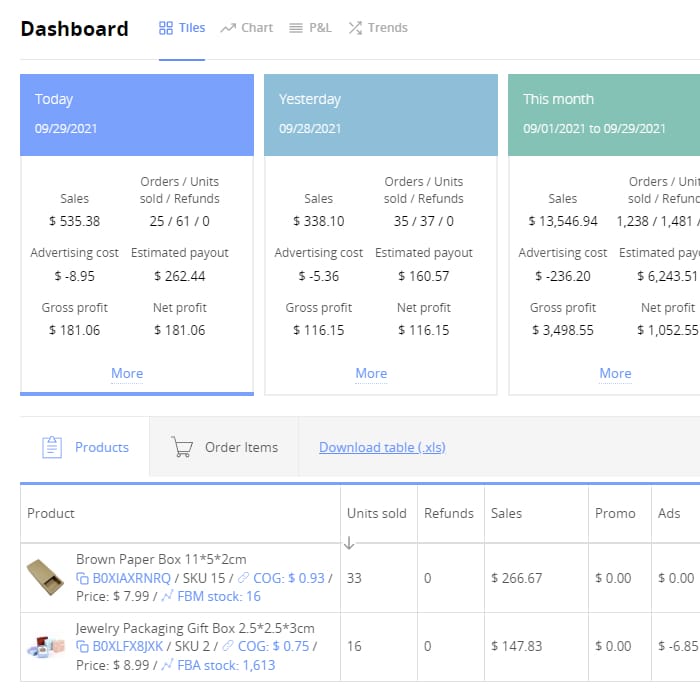Open FBA stock: 1,613 link
This screenshot has width=700, height=700.
coord(226,666)
